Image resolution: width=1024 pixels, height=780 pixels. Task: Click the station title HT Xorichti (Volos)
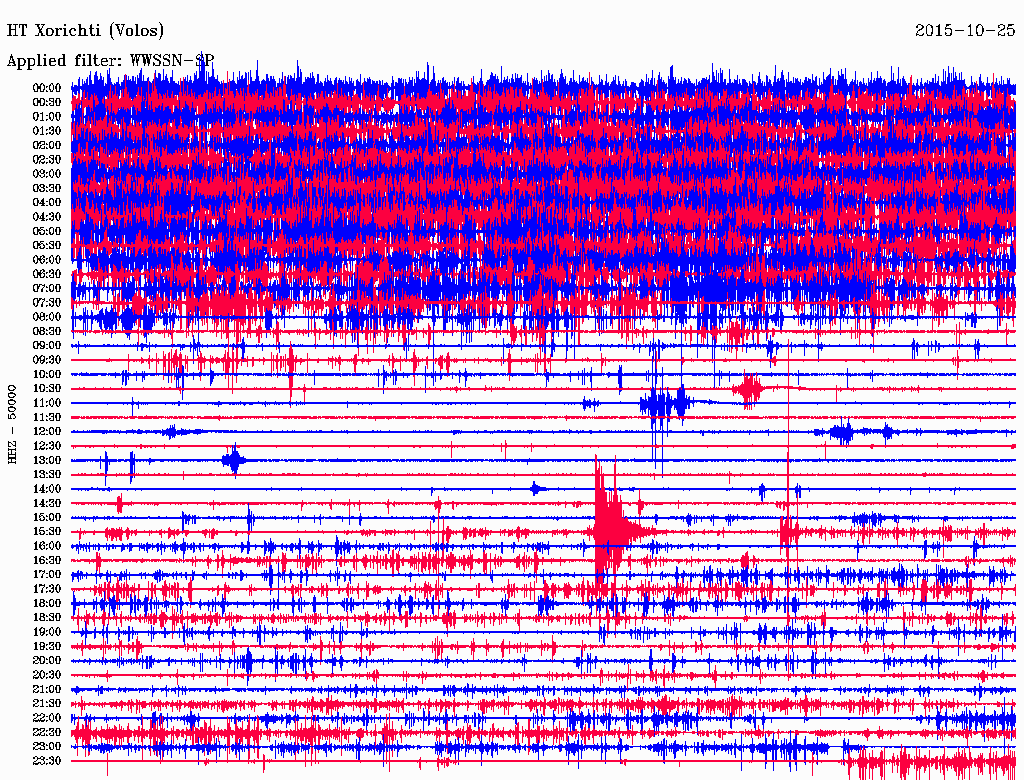point(86,31)
